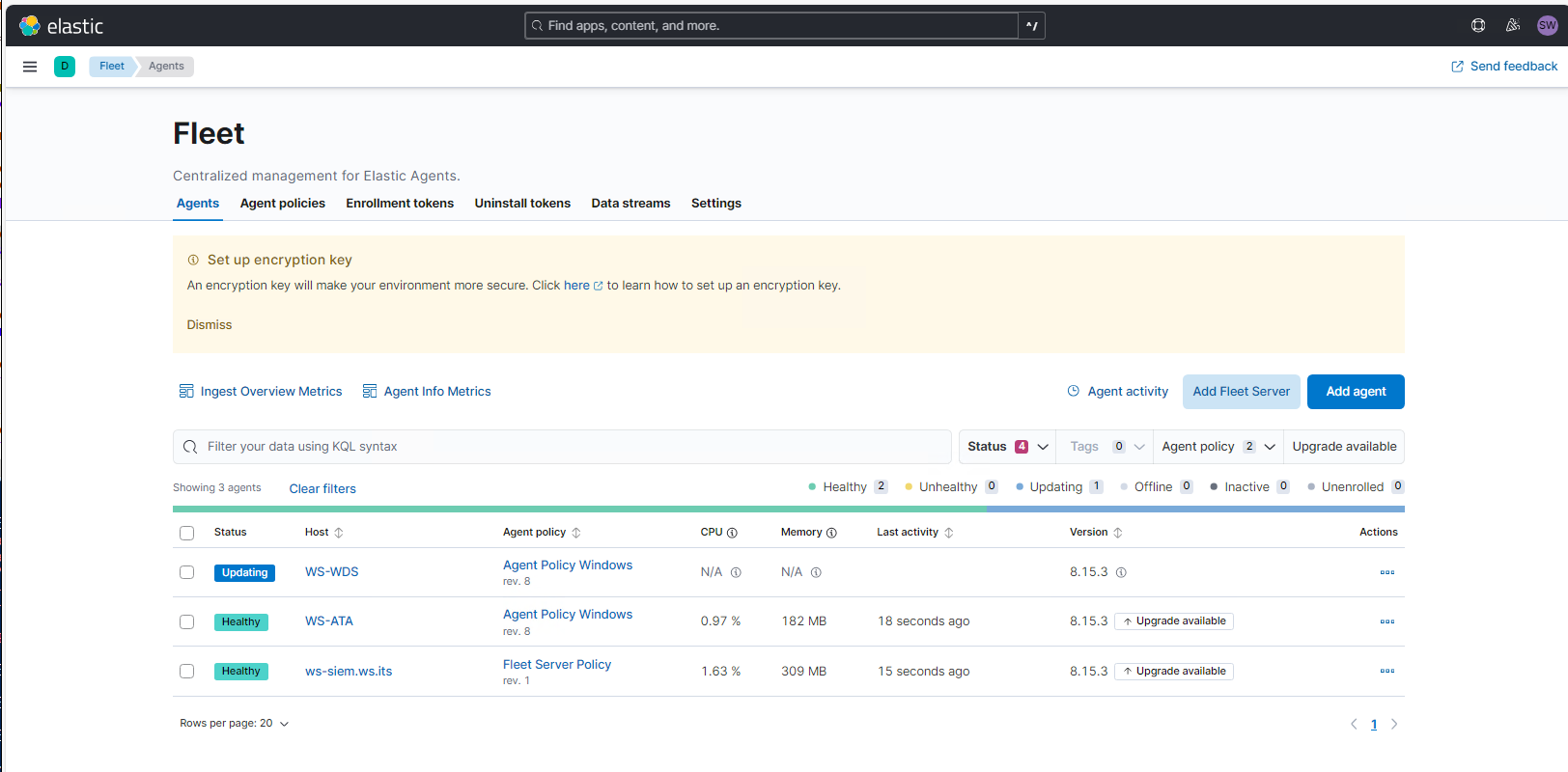Click the keyboard shortcut icon in search bar

click(x=1031, y=26)
